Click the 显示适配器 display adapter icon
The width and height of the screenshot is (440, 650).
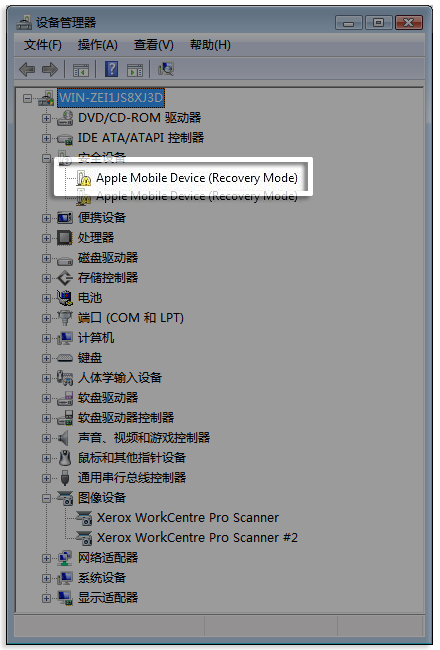[x=65, y=598]
